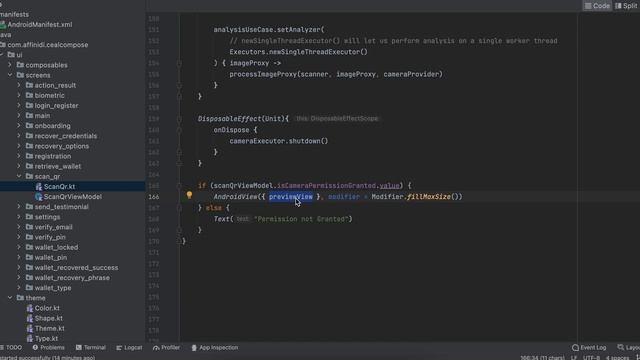Click the Theme.kt Kotlin file icon

click(x=30, y=329)
